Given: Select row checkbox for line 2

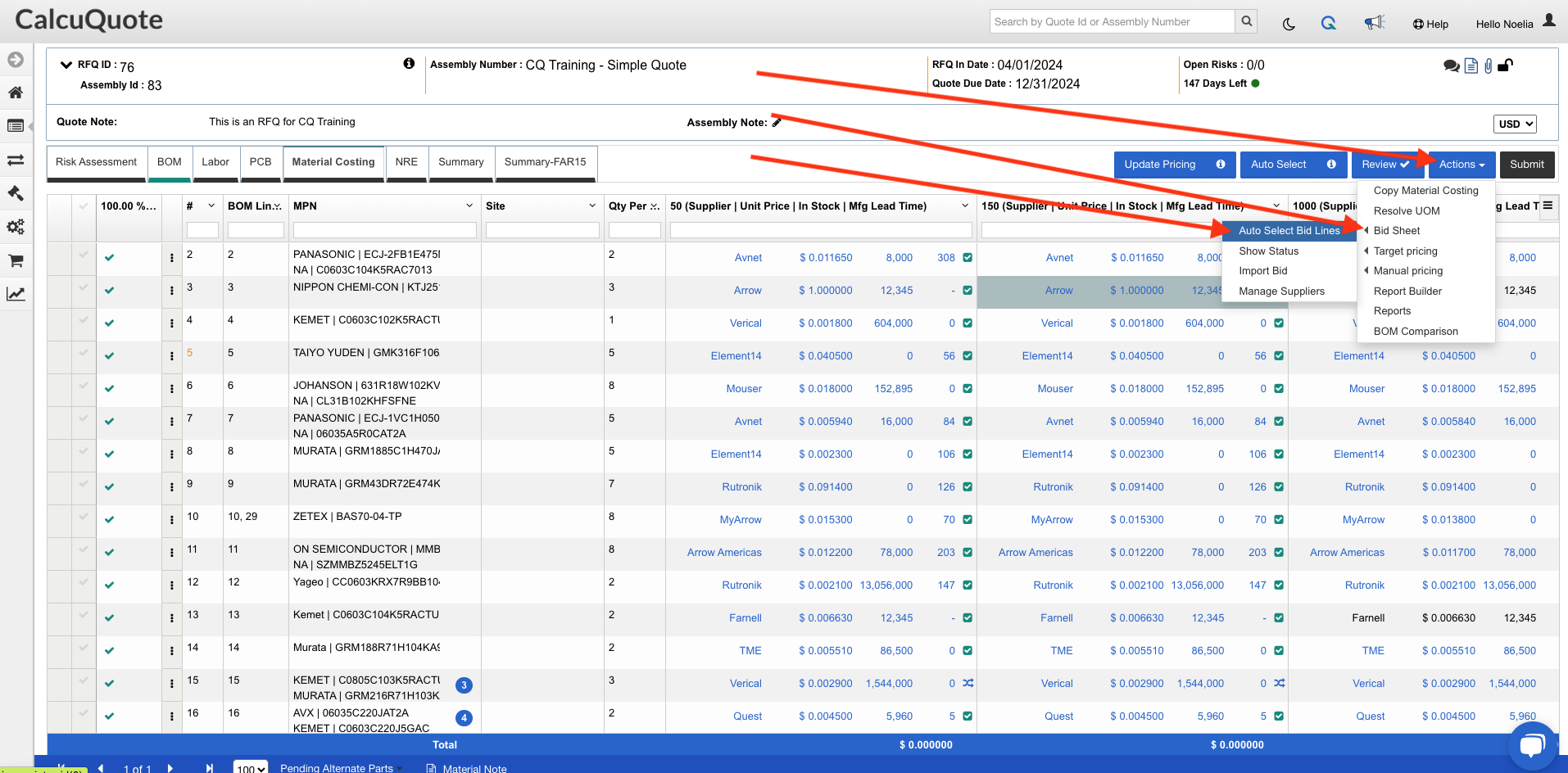Looking at the screenshot, I should pyautogui.click(x=84, y=255).
